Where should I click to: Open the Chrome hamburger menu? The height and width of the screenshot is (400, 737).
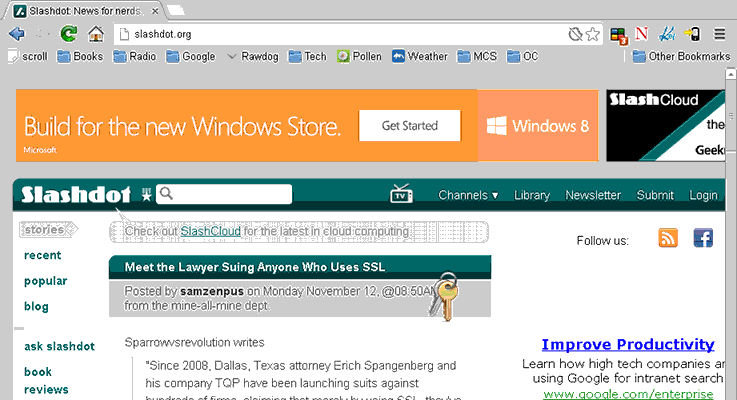[x=719, y=34]
